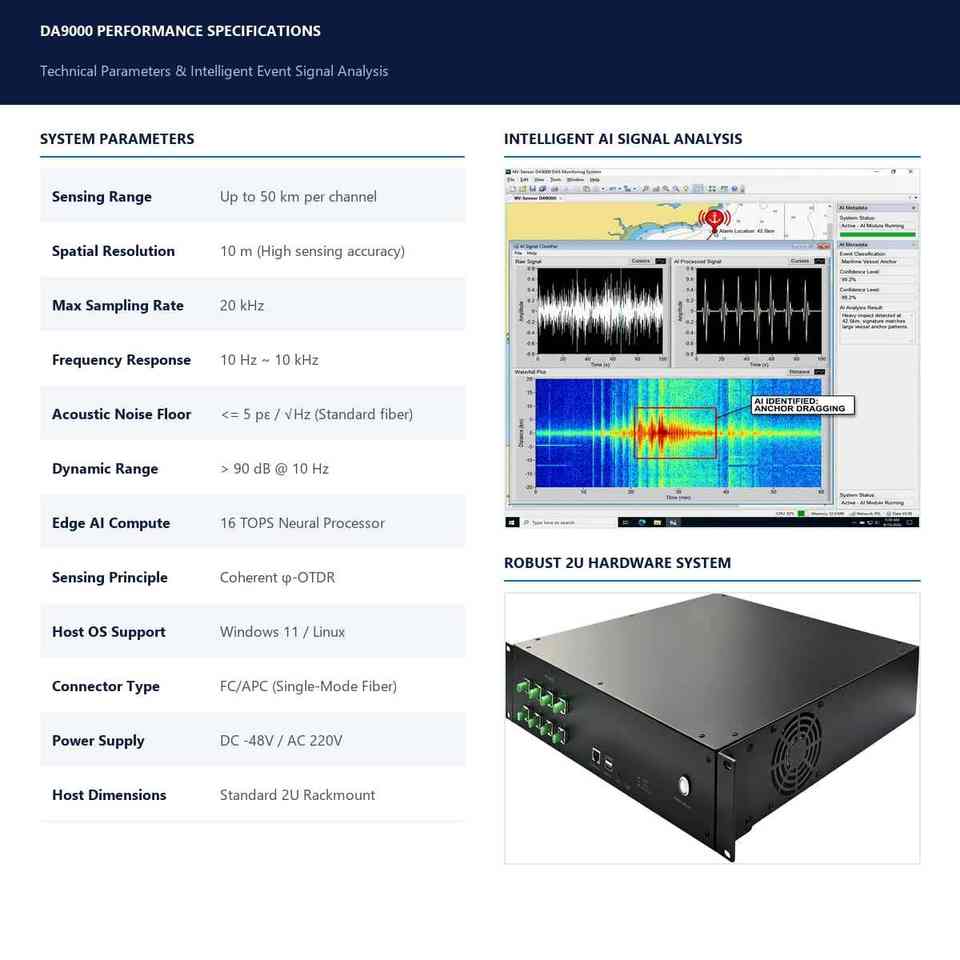This screenshot has height=960, width=960.
Task: Click the Event Classification value field
Action: [x=877, y=261]
